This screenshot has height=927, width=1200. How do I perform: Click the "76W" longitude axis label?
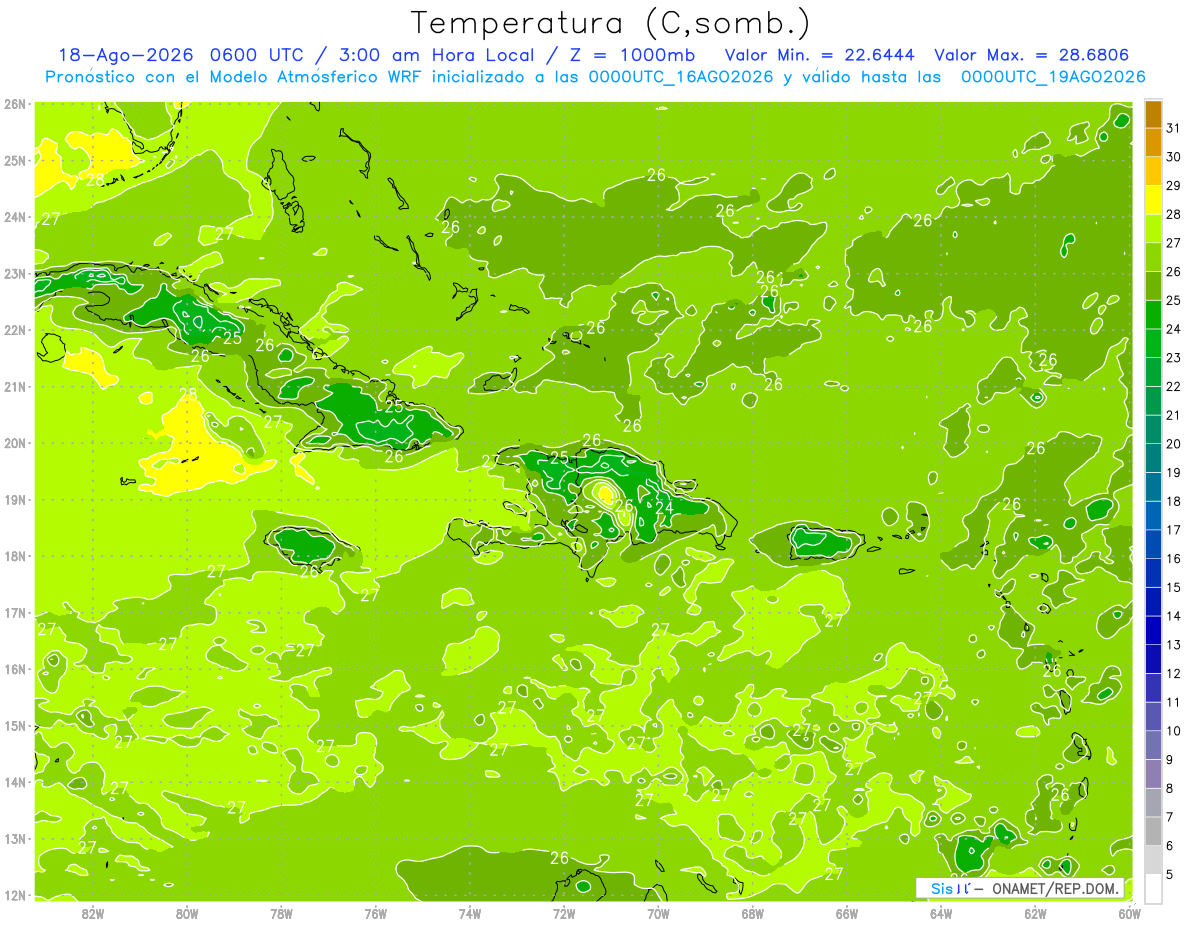[x=375, y=913]
